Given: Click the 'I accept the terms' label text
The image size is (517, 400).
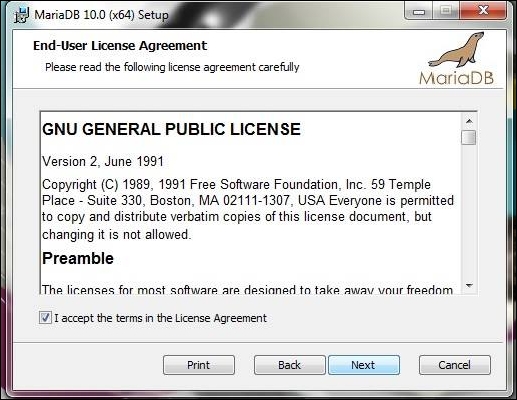Looking at the screenshot, I should pos(160,318).
